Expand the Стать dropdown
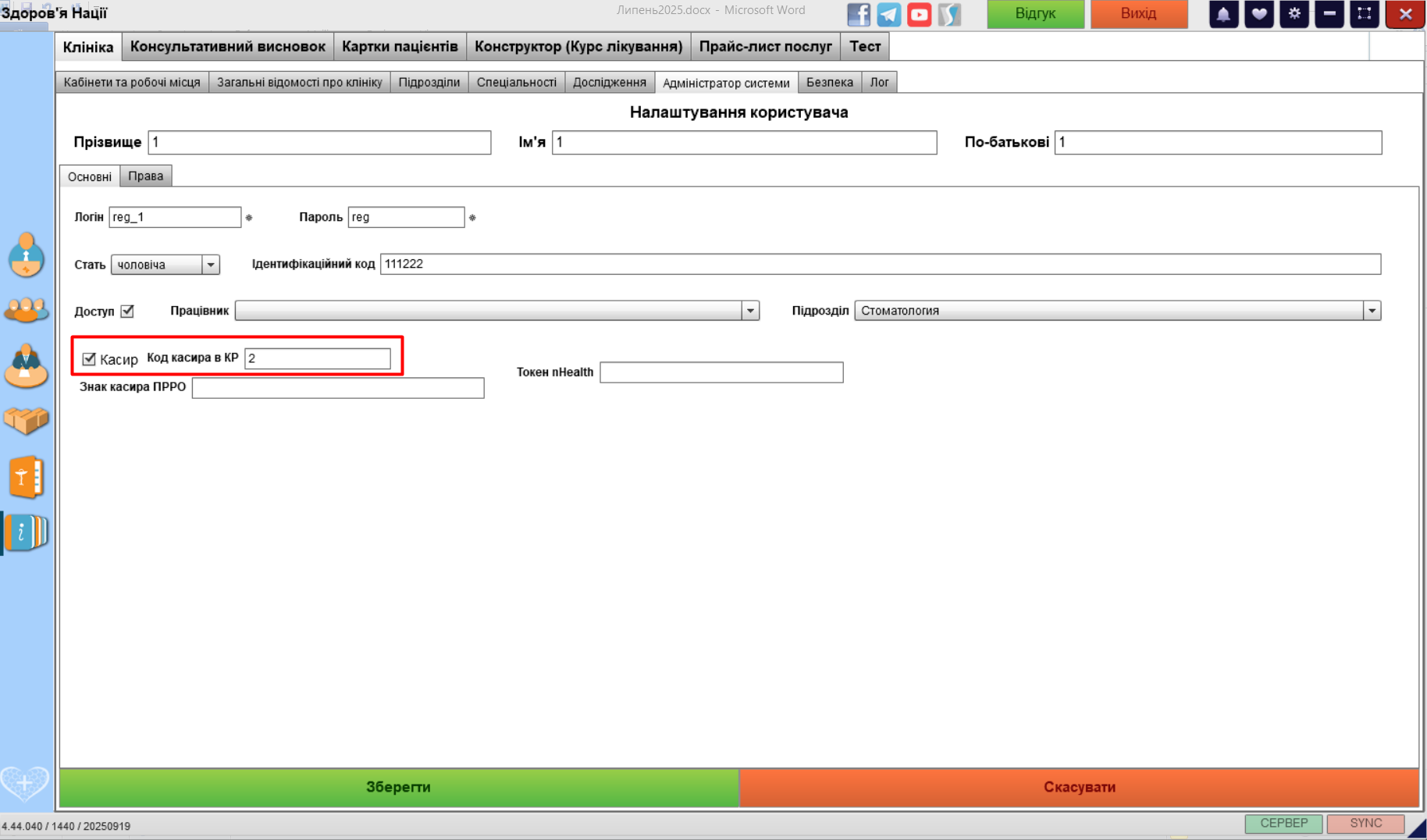 (211, 265)
